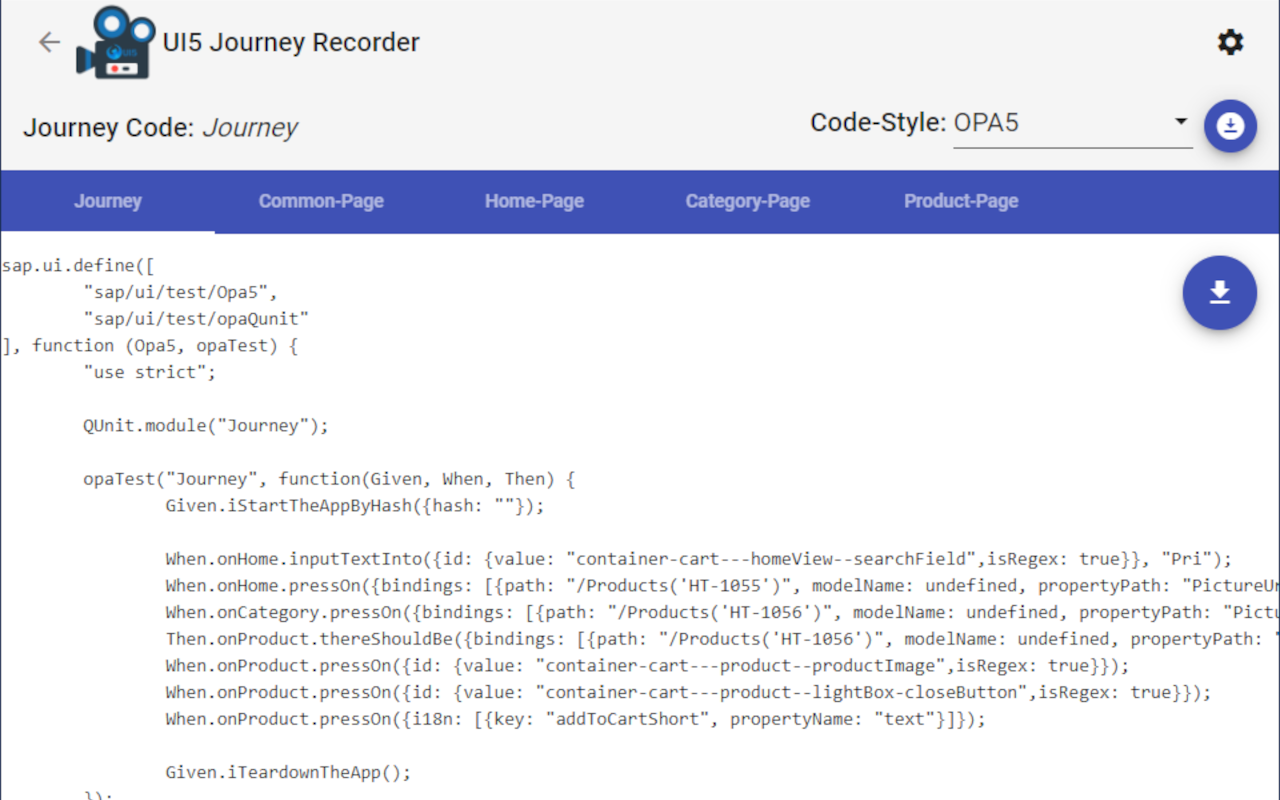Change OPA5 to another code style
This screenshot has height=800, width=1280.
[x=1072, y=122]
